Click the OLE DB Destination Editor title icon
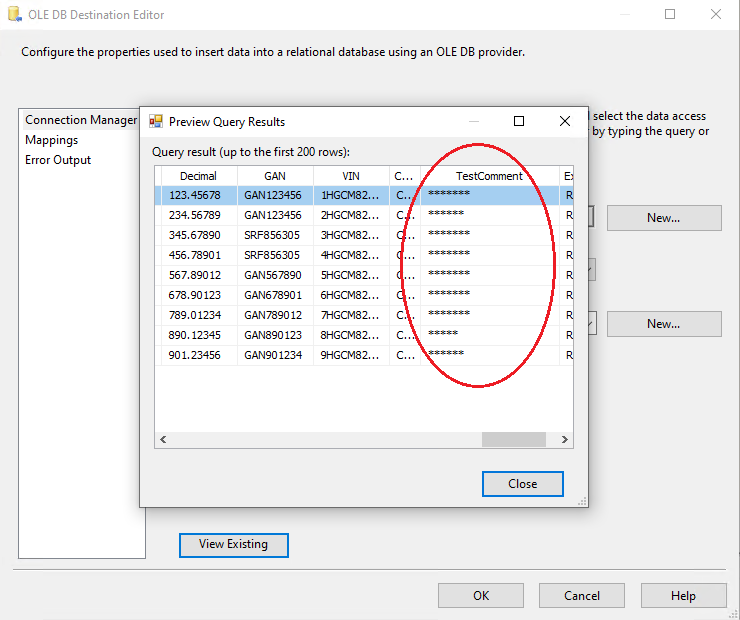Viewport: 740px width, 620px height. coord(12,15)
